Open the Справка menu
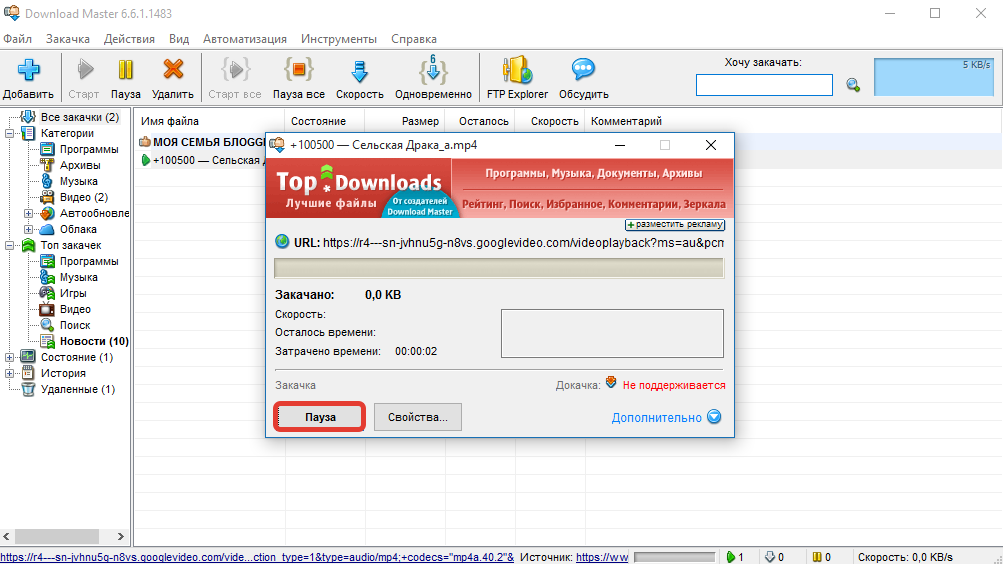 [x=414, y=39]
